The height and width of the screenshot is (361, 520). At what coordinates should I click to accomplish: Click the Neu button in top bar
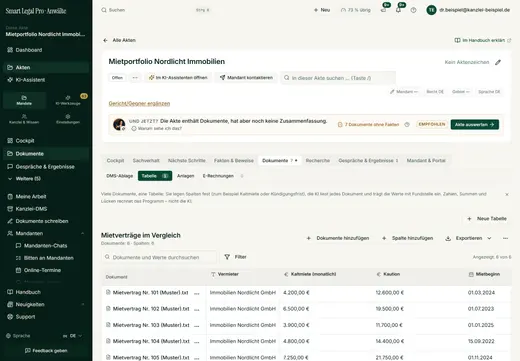point(322,10)
